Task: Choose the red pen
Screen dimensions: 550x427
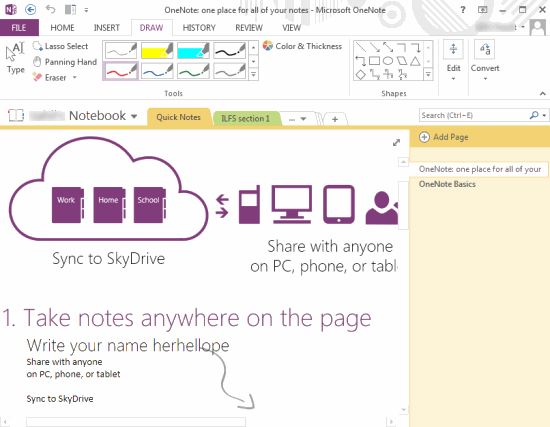Action: (x=121, y=71)
